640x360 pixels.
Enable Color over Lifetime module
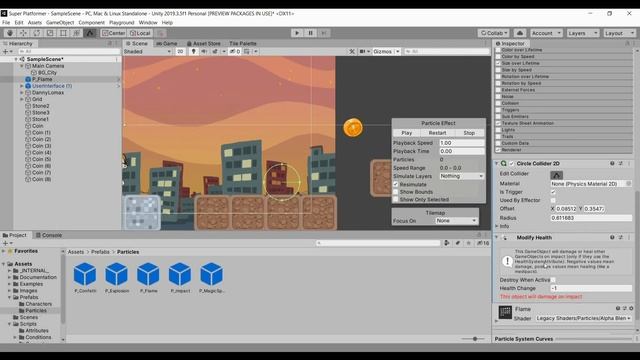pos(498,50)
